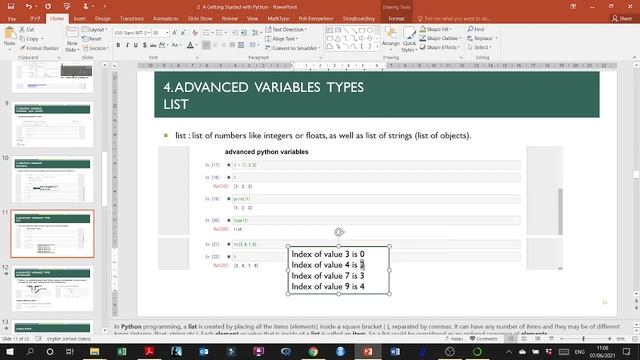The width and height of the screenshot is (640, 360).
Task: Click the Replace button
Action: pyautogui.click(x=482, y=38)
